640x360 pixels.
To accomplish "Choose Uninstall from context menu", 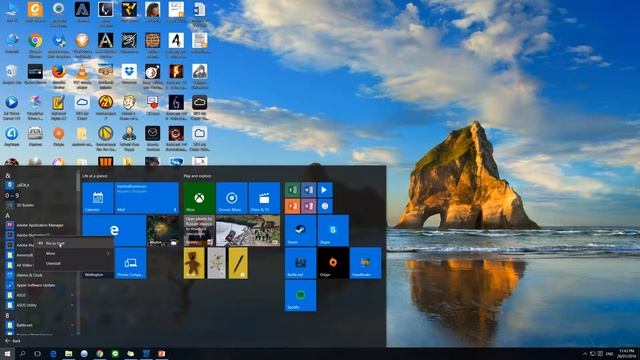I will [x=73, y=264].
